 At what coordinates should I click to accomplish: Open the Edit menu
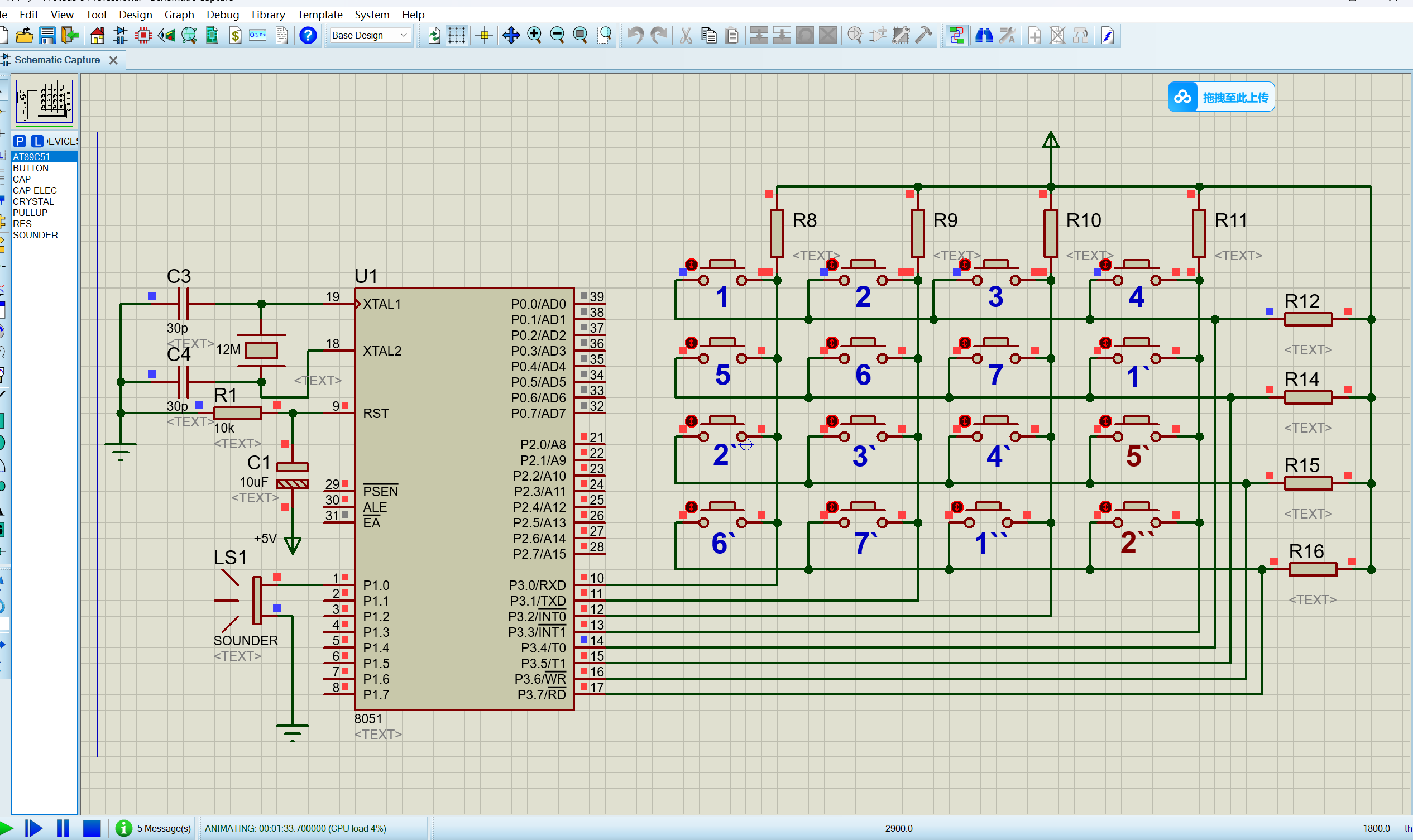tap(29, 15)
